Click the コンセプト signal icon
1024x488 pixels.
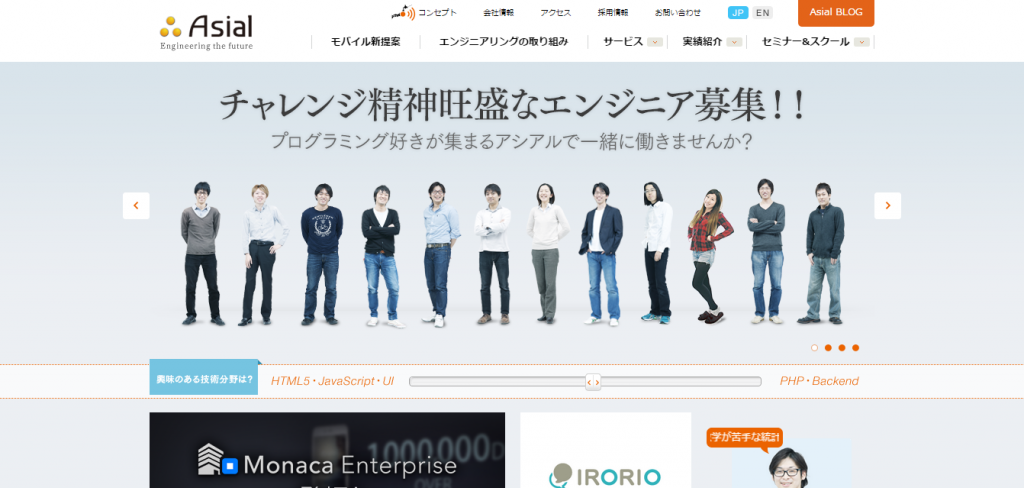click(403, 12)
